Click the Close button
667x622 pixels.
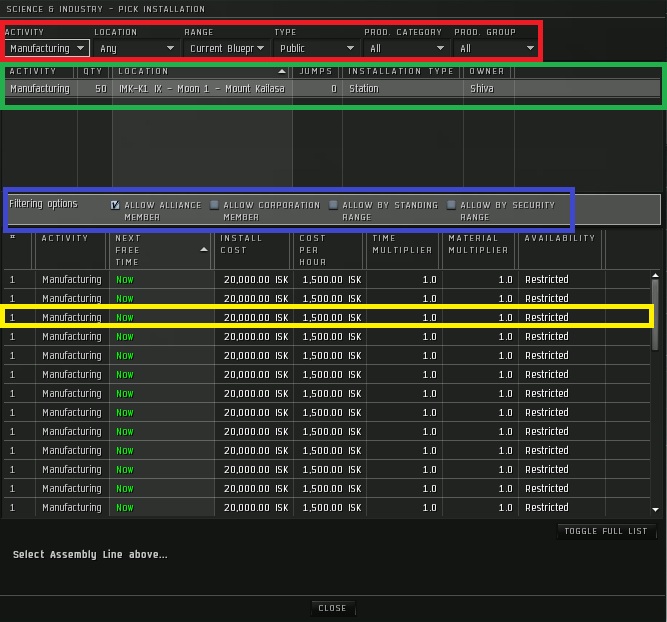(x=332, y=608)
